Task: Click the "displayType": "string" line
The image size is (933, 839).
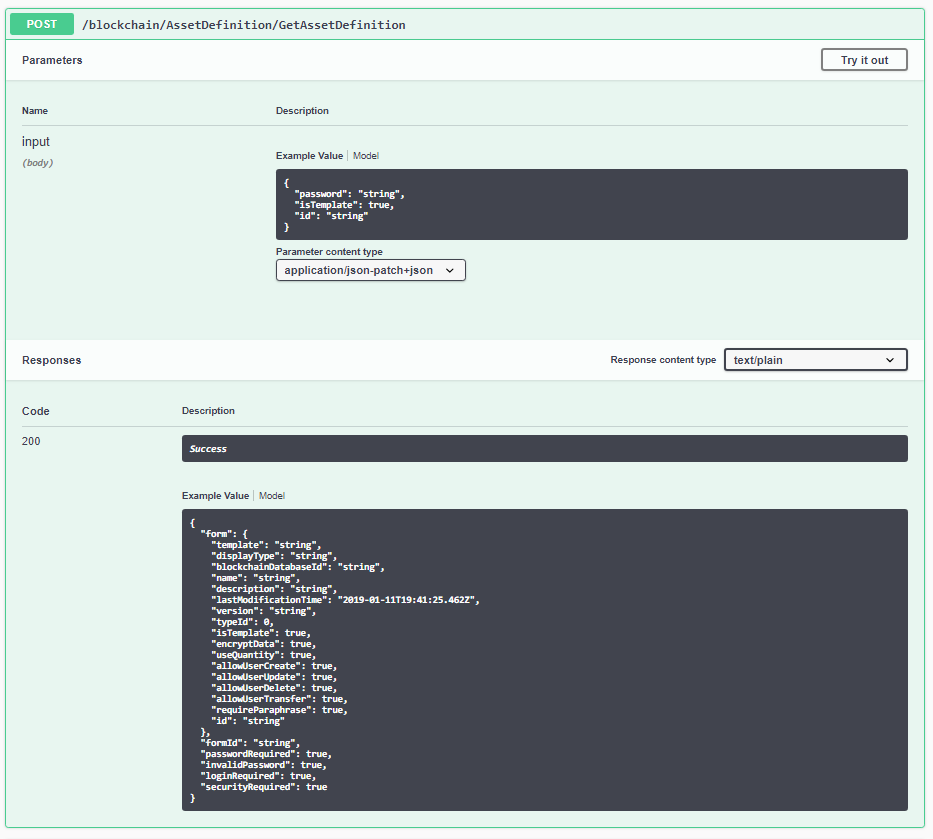Action: point(274,556)
